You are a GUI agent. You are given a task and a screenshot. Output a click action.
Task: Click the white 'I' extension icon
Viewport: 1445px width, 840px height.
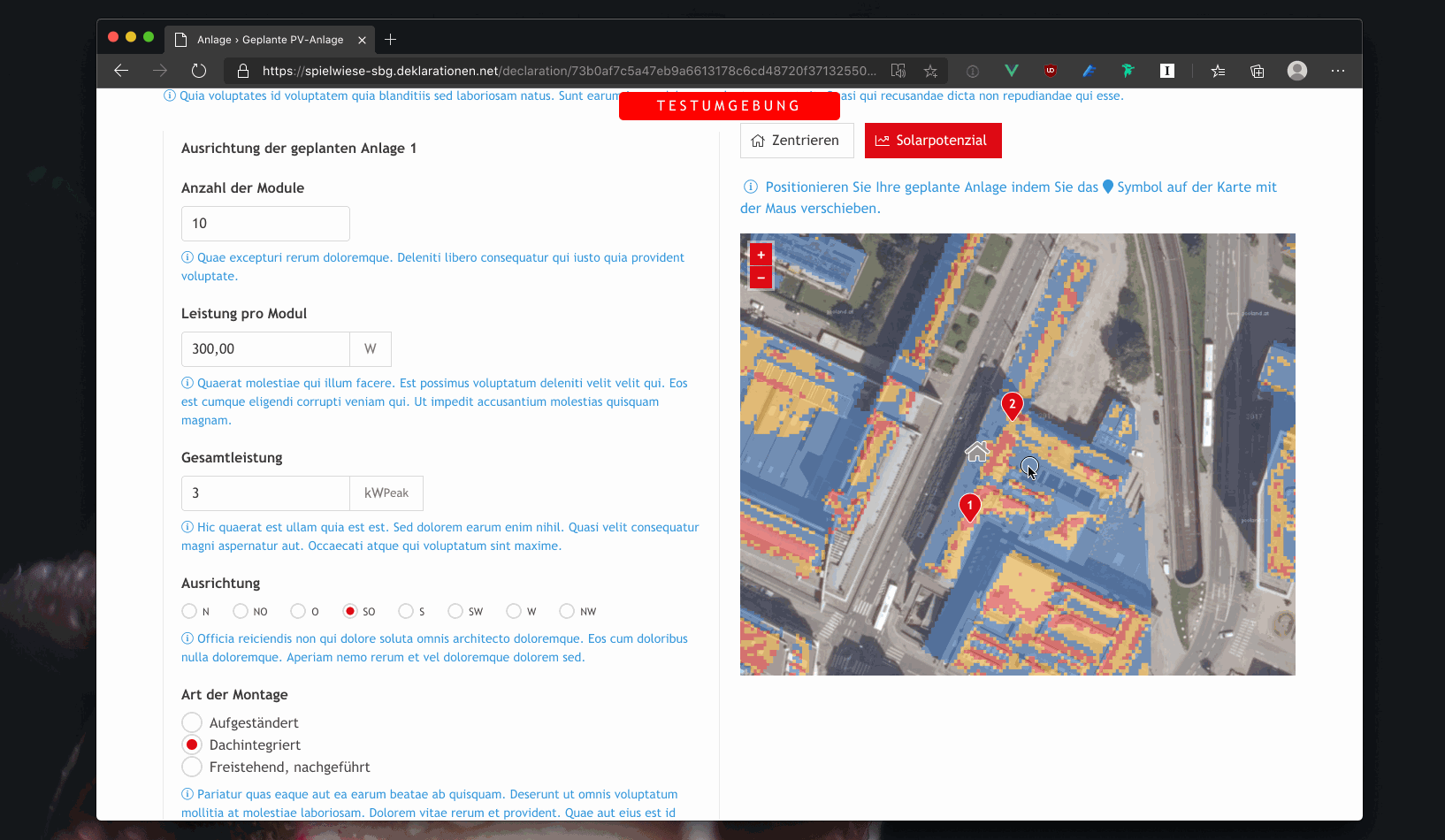tap(1167, 71)
